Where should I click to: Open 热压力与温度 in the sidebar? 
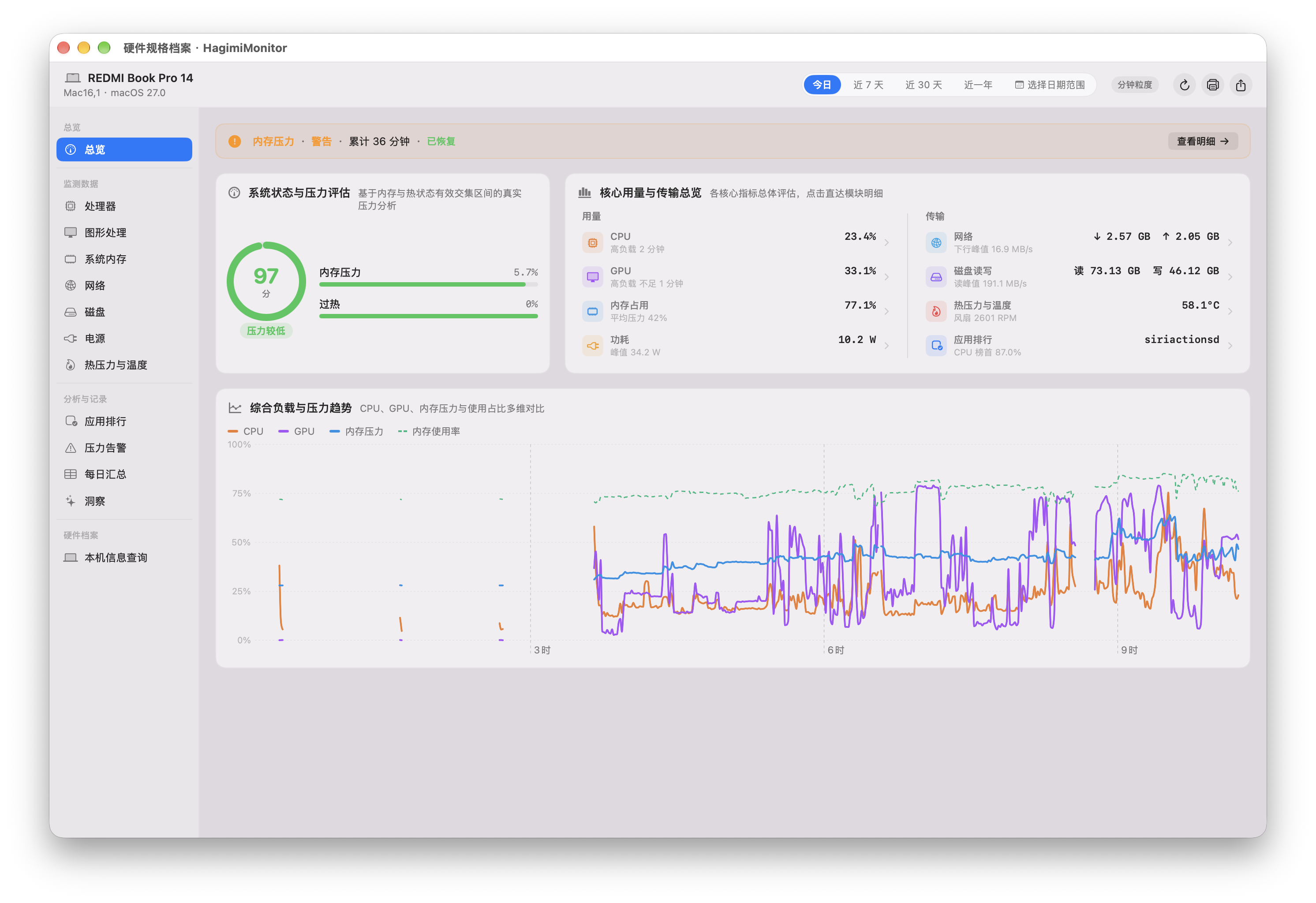124,365
